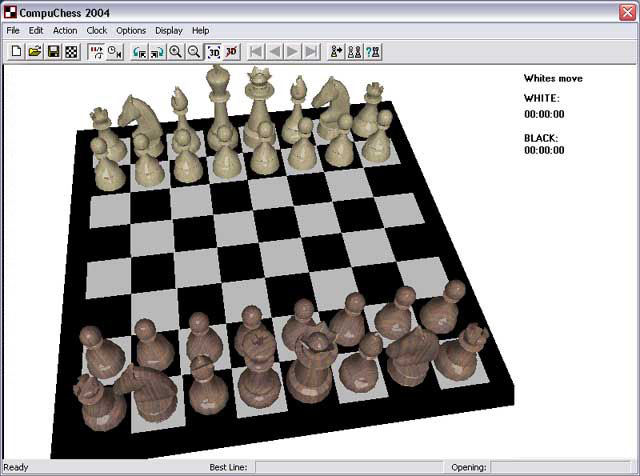The width and height of the screenshot is (640, 476).
Task: Click the rotate board right icon
Action: (157, 51)
